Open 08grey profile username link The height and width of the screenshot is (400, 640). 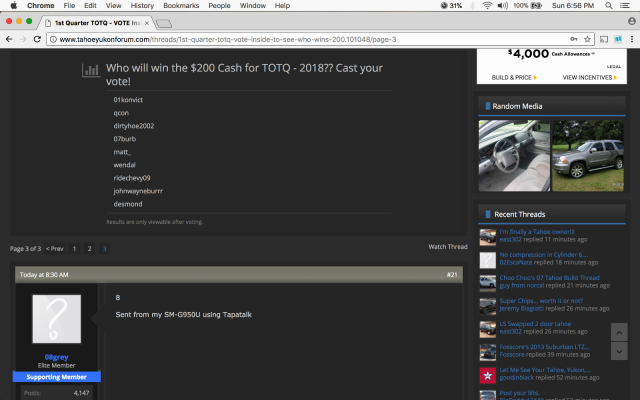56,357
